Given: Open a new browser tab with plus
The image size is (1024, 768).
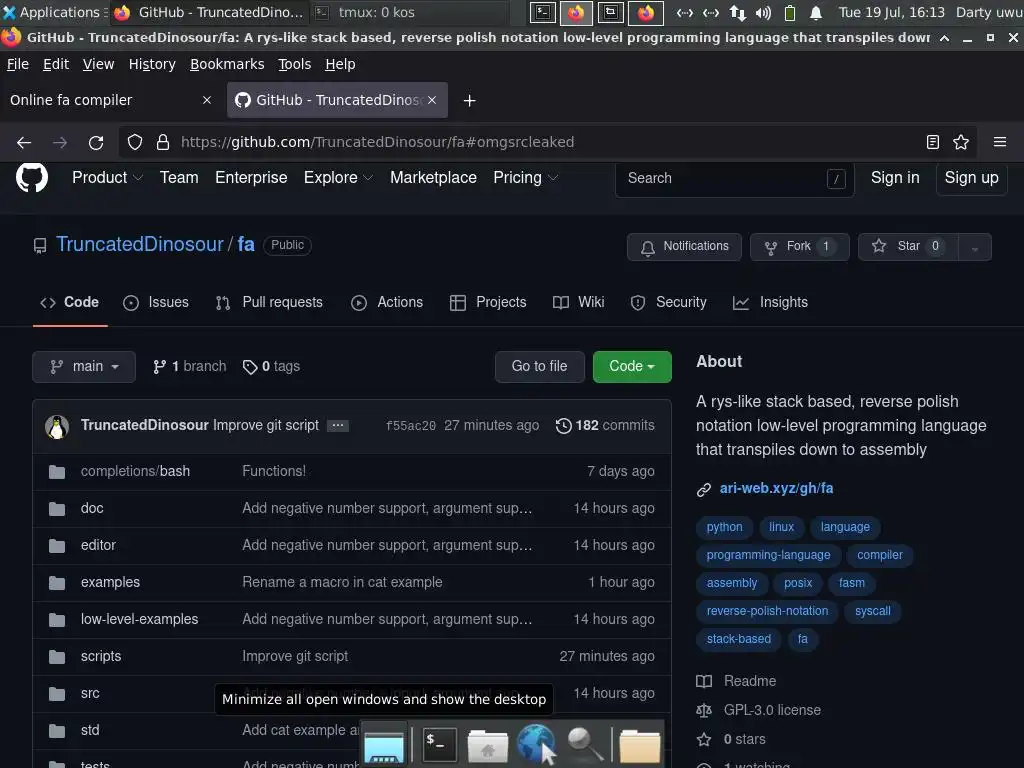Looking at the screenshot, I should pos(469,101).
